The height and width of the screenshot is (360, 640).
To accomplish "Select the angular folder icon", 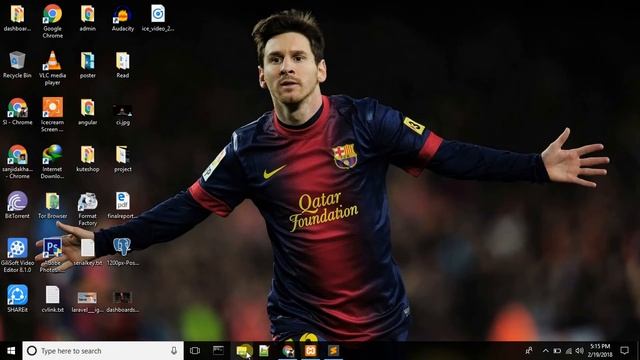I will pos(87,112).
